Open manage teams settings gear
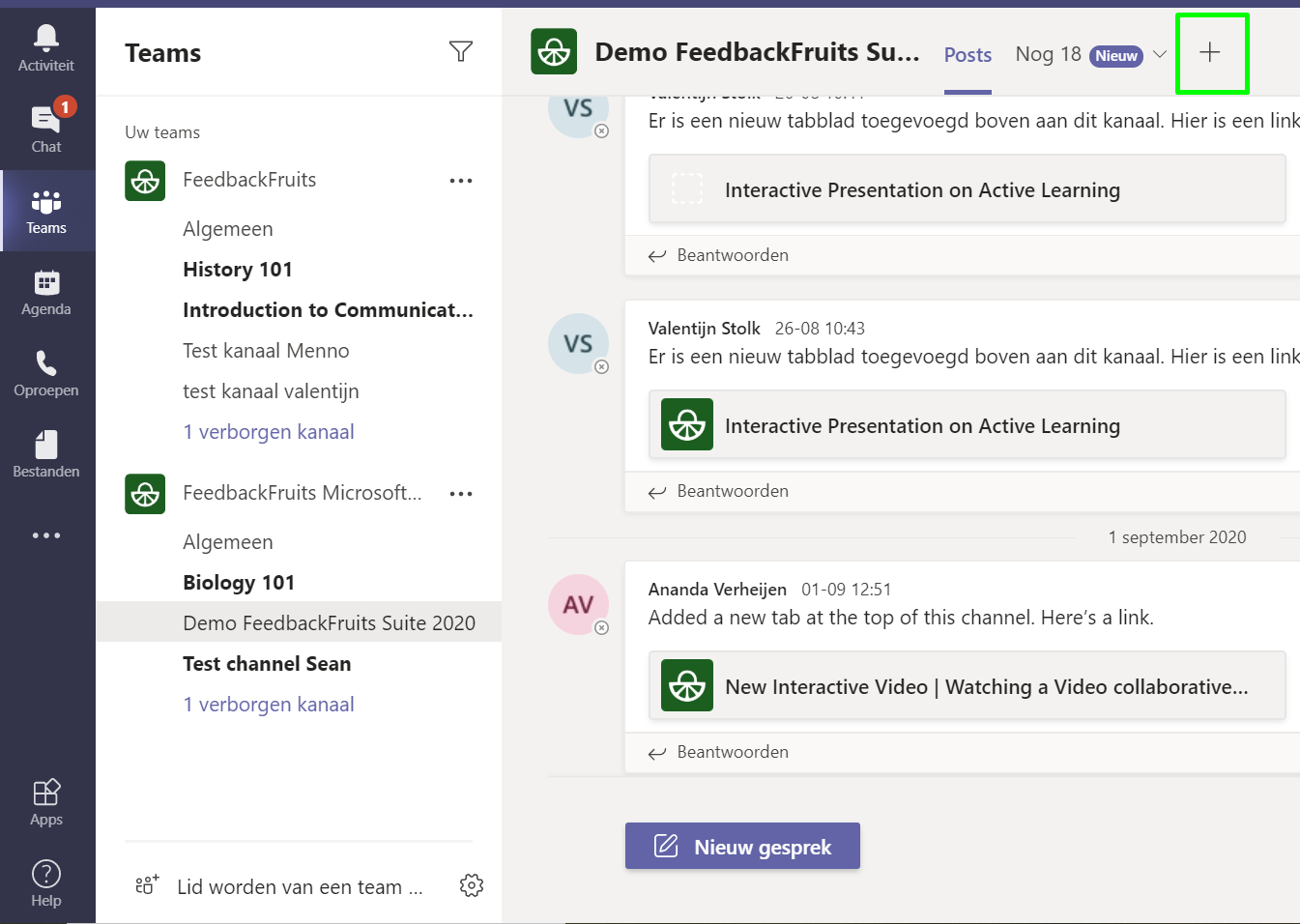This screenshot has height=924, width=1300. click(x=472, y=885)
